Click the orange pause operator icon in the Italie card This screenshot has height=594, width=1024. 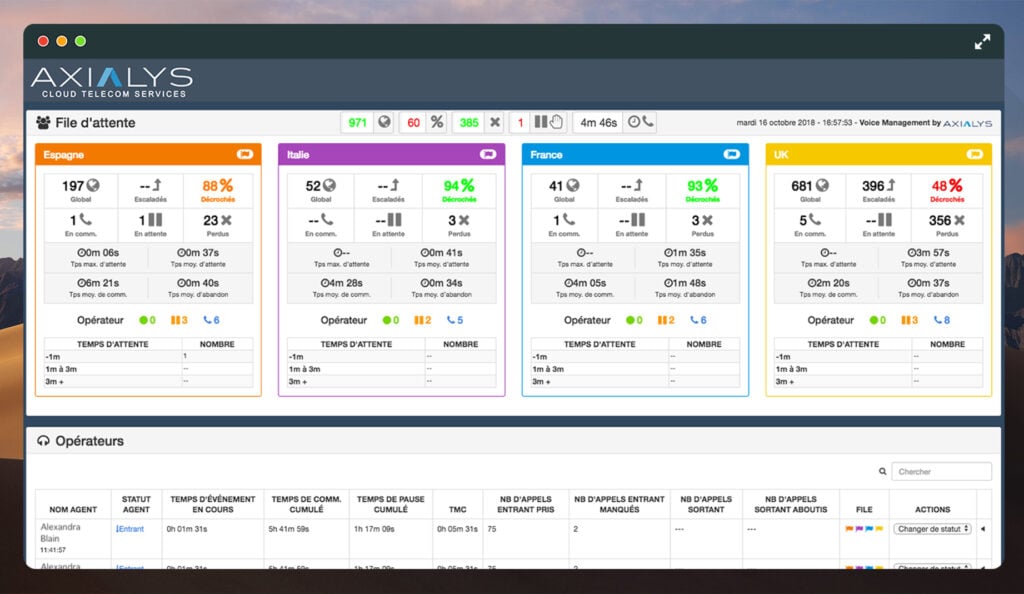point(419,320)
